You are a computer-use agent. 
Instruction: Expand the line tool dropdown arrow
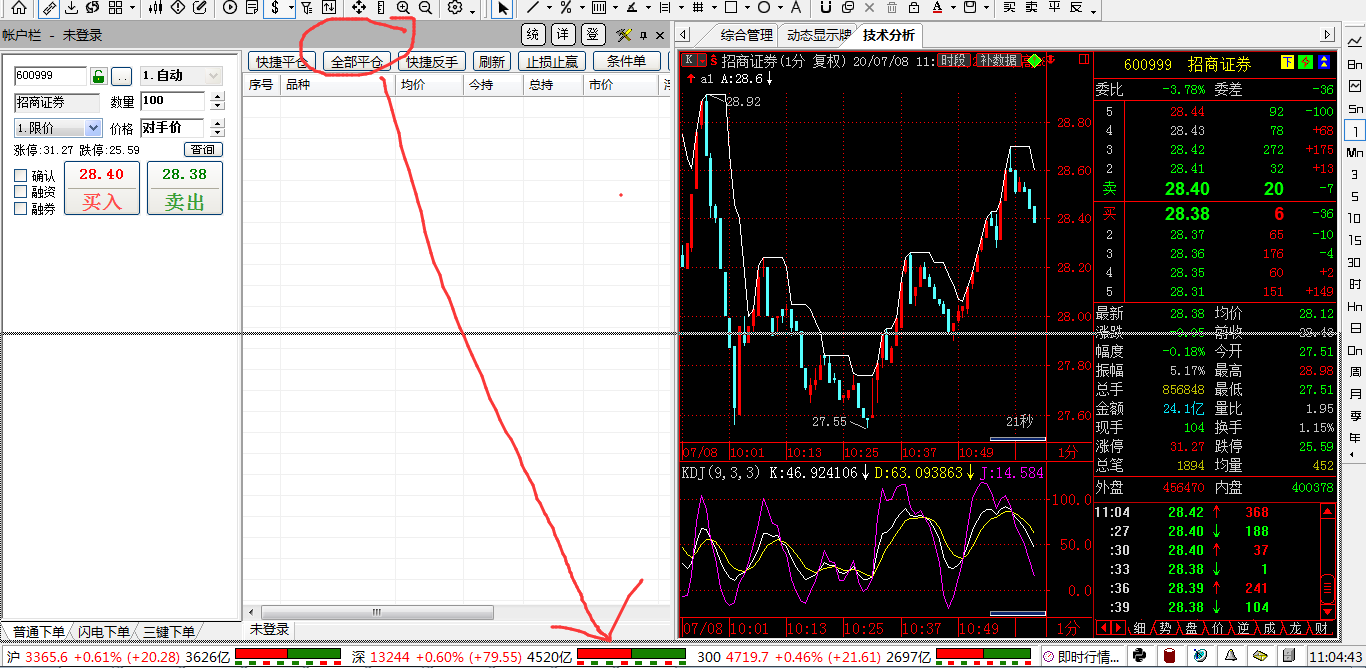pos(550,8)
